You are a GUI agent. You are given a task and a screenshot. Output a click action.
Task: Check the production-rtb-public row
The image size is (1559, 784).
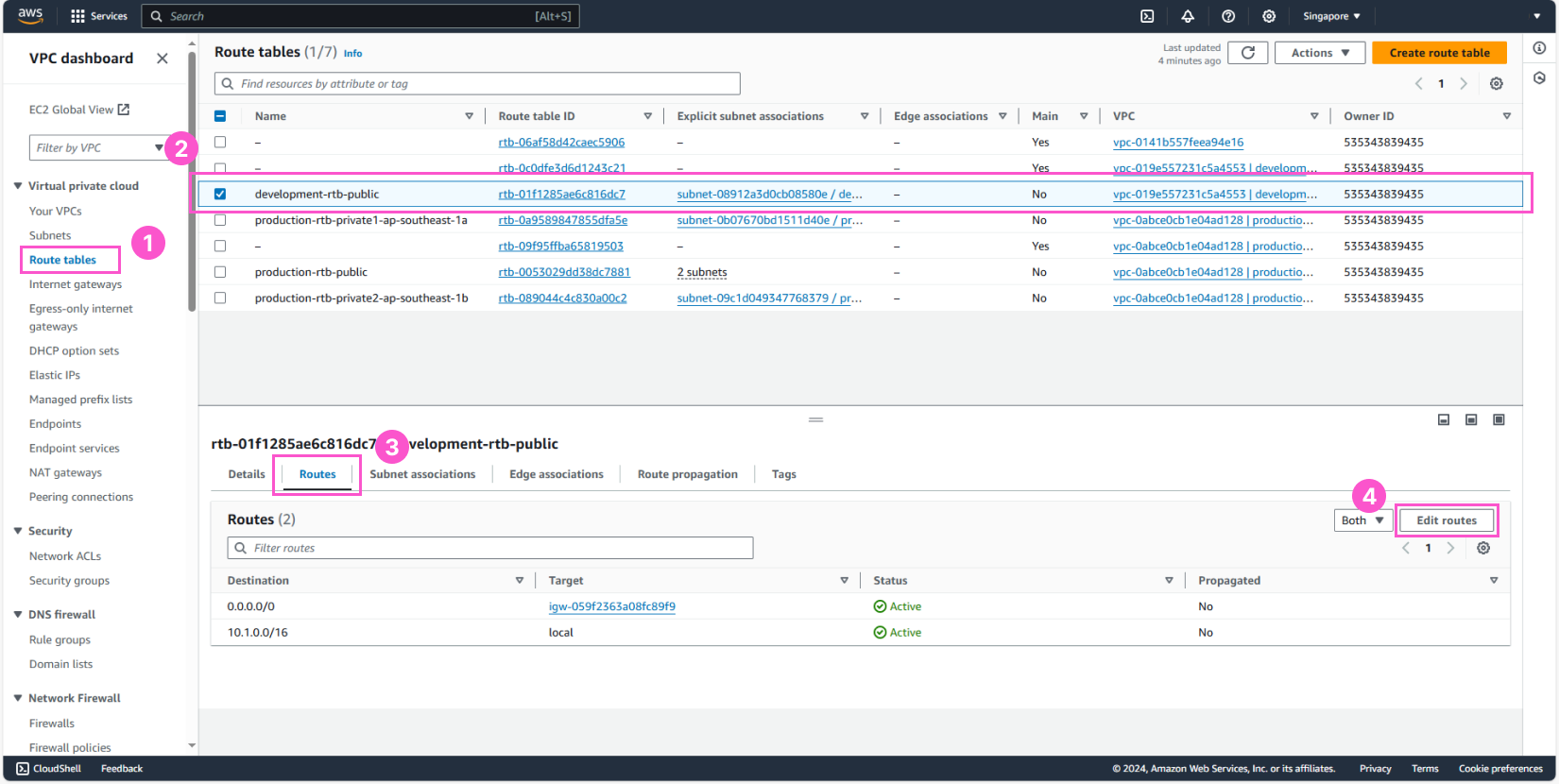220,272
